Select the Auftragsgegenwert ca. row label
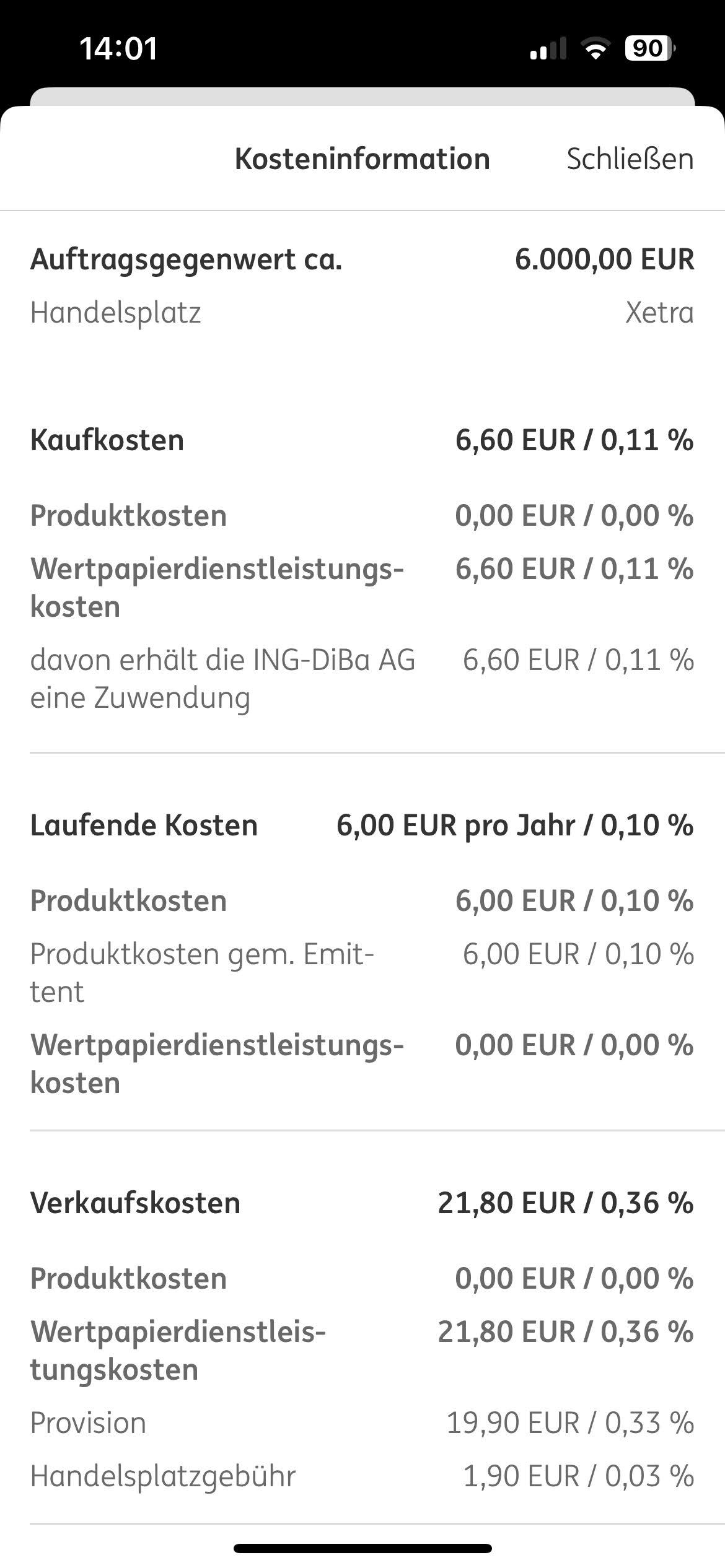This screenshot has height=1568, width=725. (x=186, y=259)
